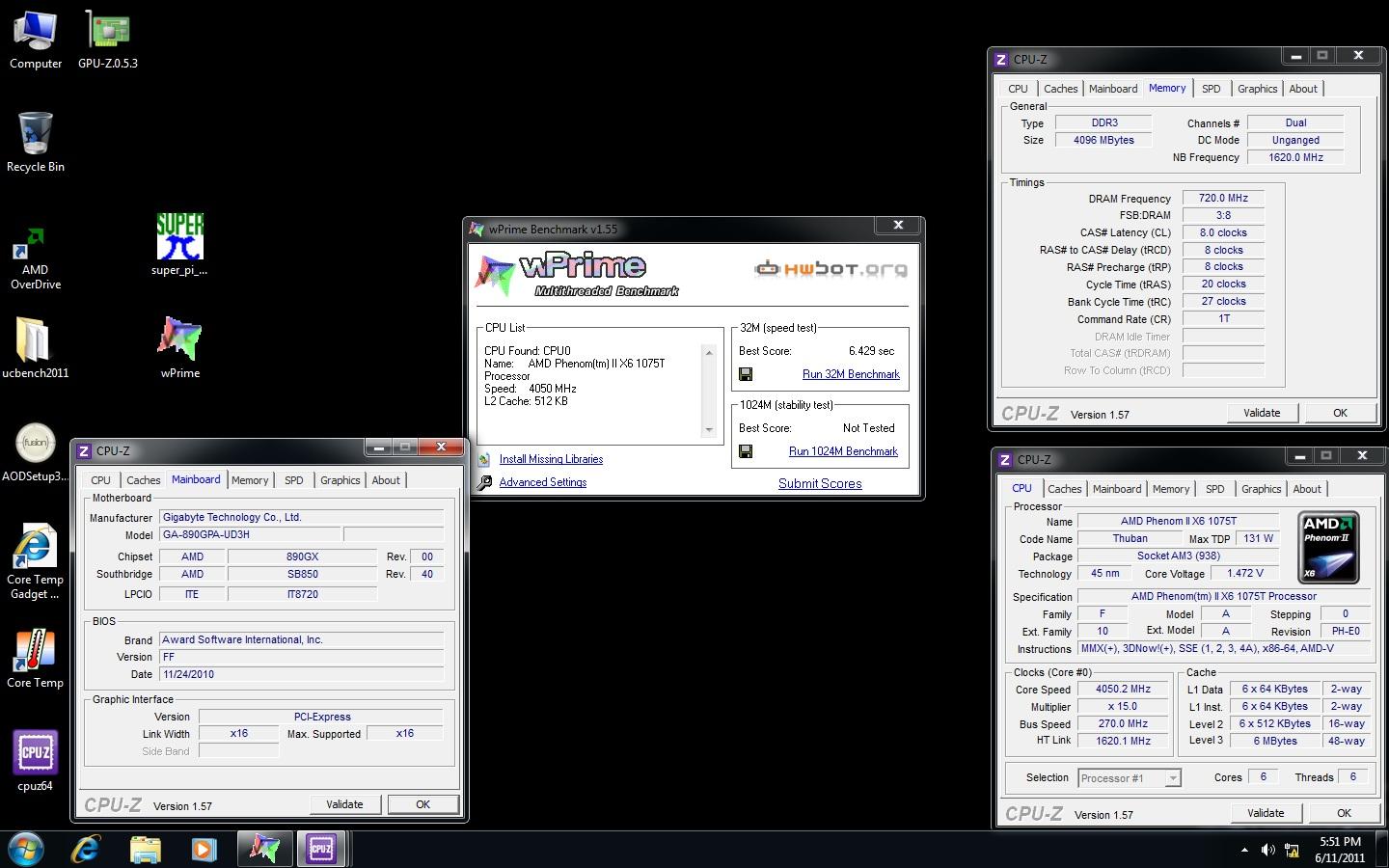Image resolution: width=1389 pixels, height=868 pixels.
Task: Open GPU-Z.0.5.3 desktop icon
Action: click(108, 39)
